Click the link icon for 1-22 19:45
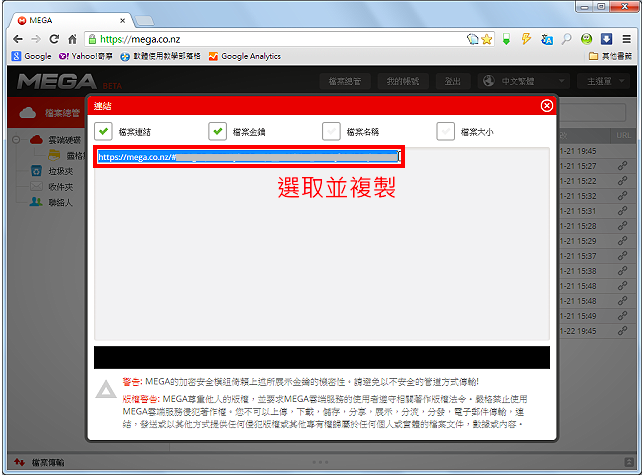This screenshot has width=644, height=475. (623, 330)
